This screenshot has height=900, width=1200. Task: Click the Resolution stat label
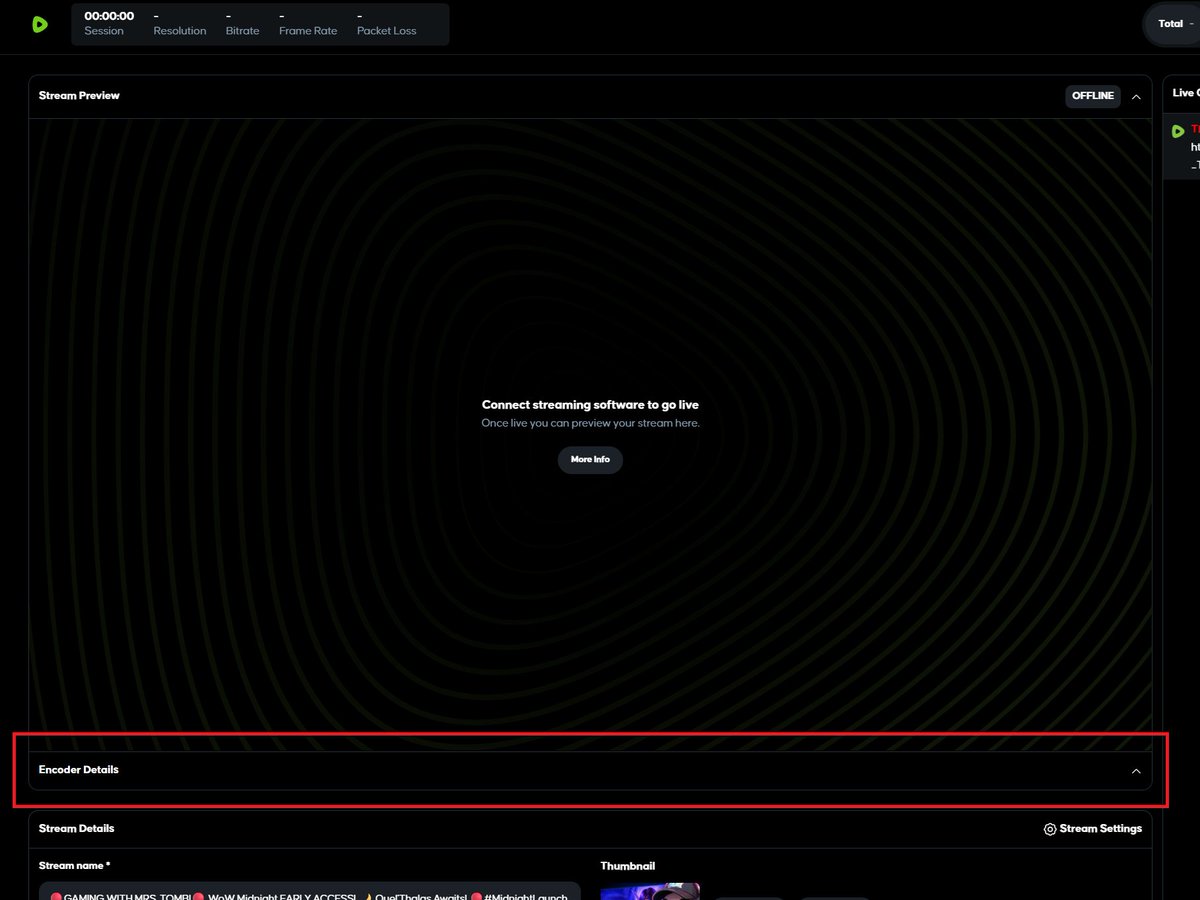(180, 31)
